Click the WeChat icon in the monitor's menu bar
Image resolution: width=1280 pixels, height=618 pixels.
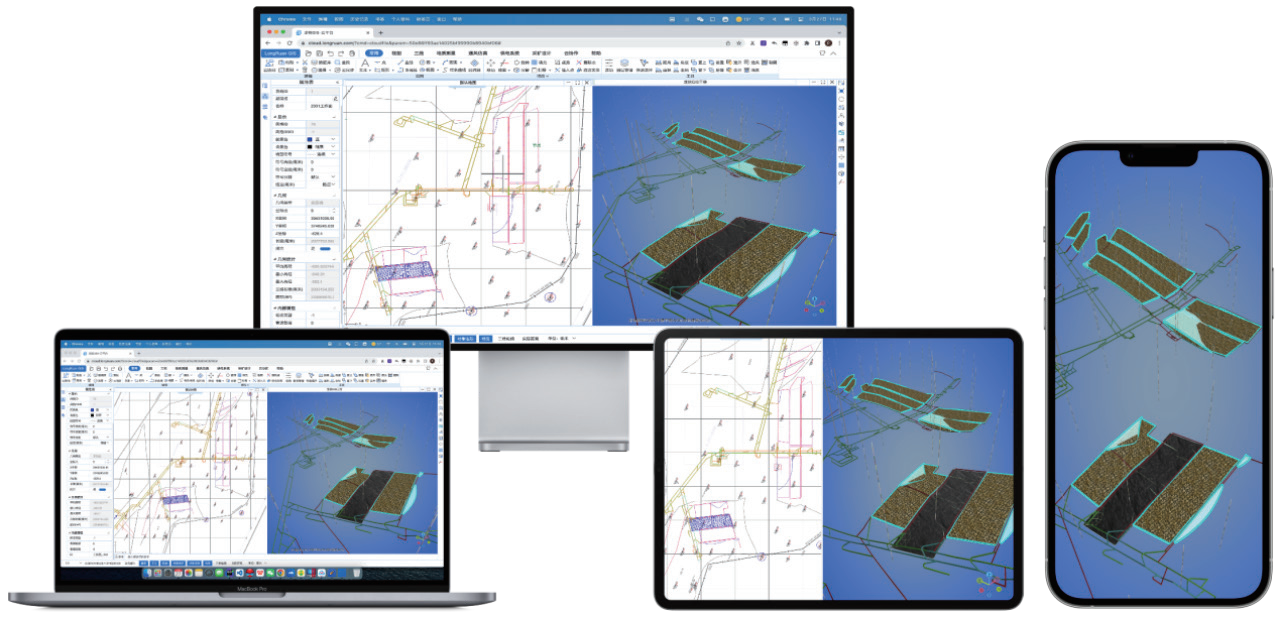[x=700, y=19]
